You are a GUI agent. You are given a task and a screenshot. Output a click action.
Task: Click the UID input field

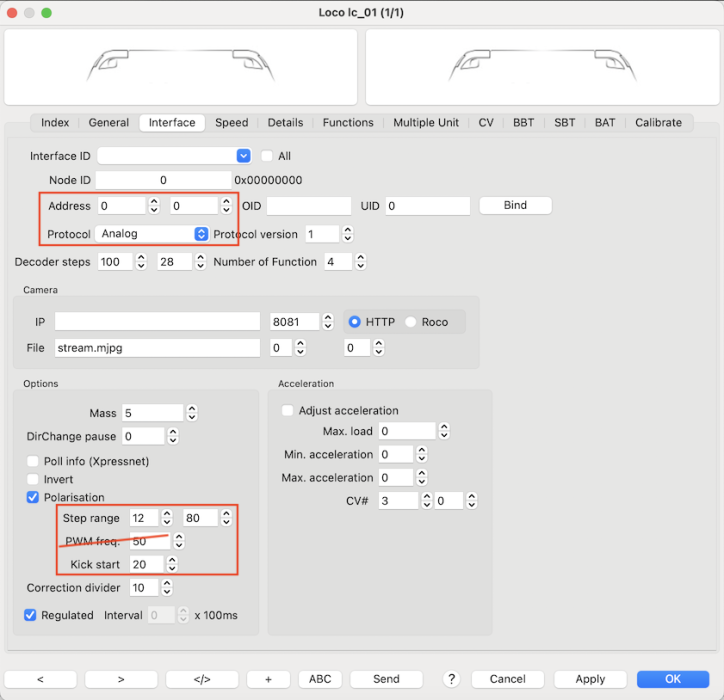tap(428, 206)
